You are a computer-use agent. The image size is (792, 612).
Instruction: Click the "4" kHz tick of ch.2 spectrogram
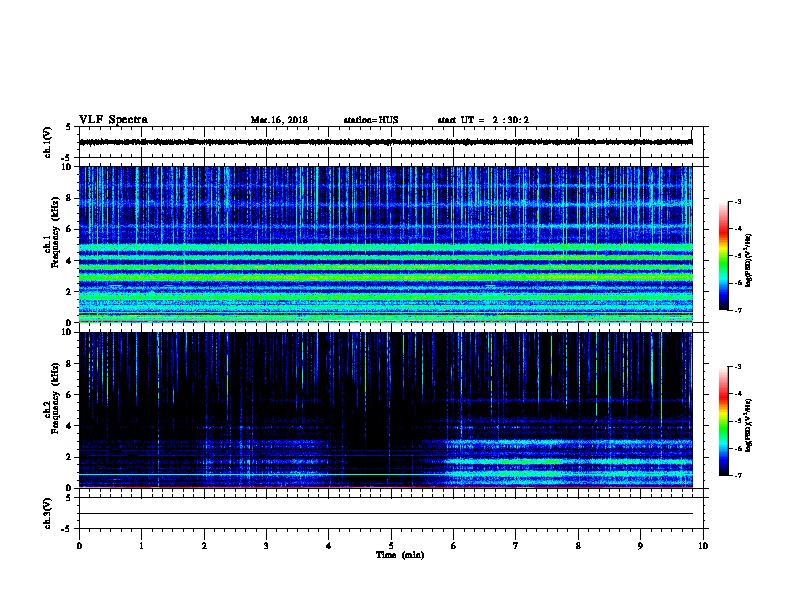tap(70, 426)
